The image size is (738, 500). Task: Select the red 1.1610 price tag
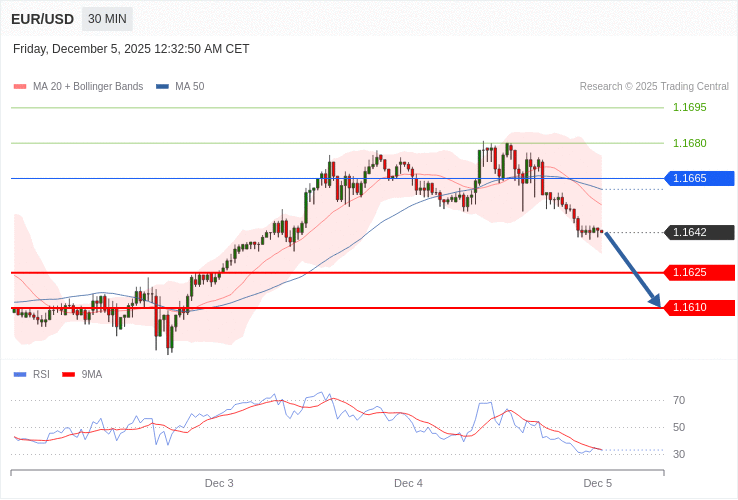tap(699, 307)
